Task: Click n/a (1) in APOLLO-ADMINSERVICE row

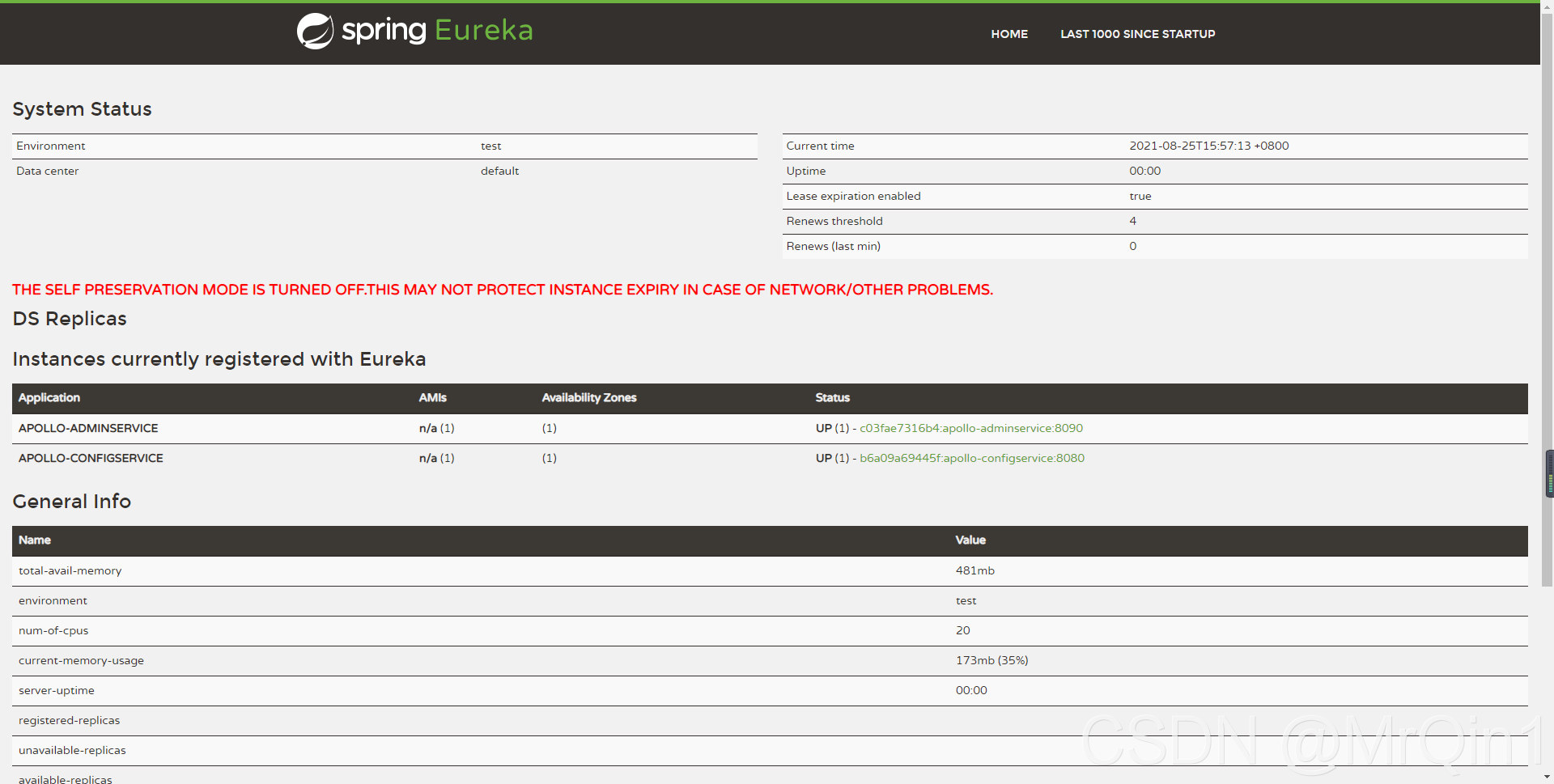Action: (436, 428)
